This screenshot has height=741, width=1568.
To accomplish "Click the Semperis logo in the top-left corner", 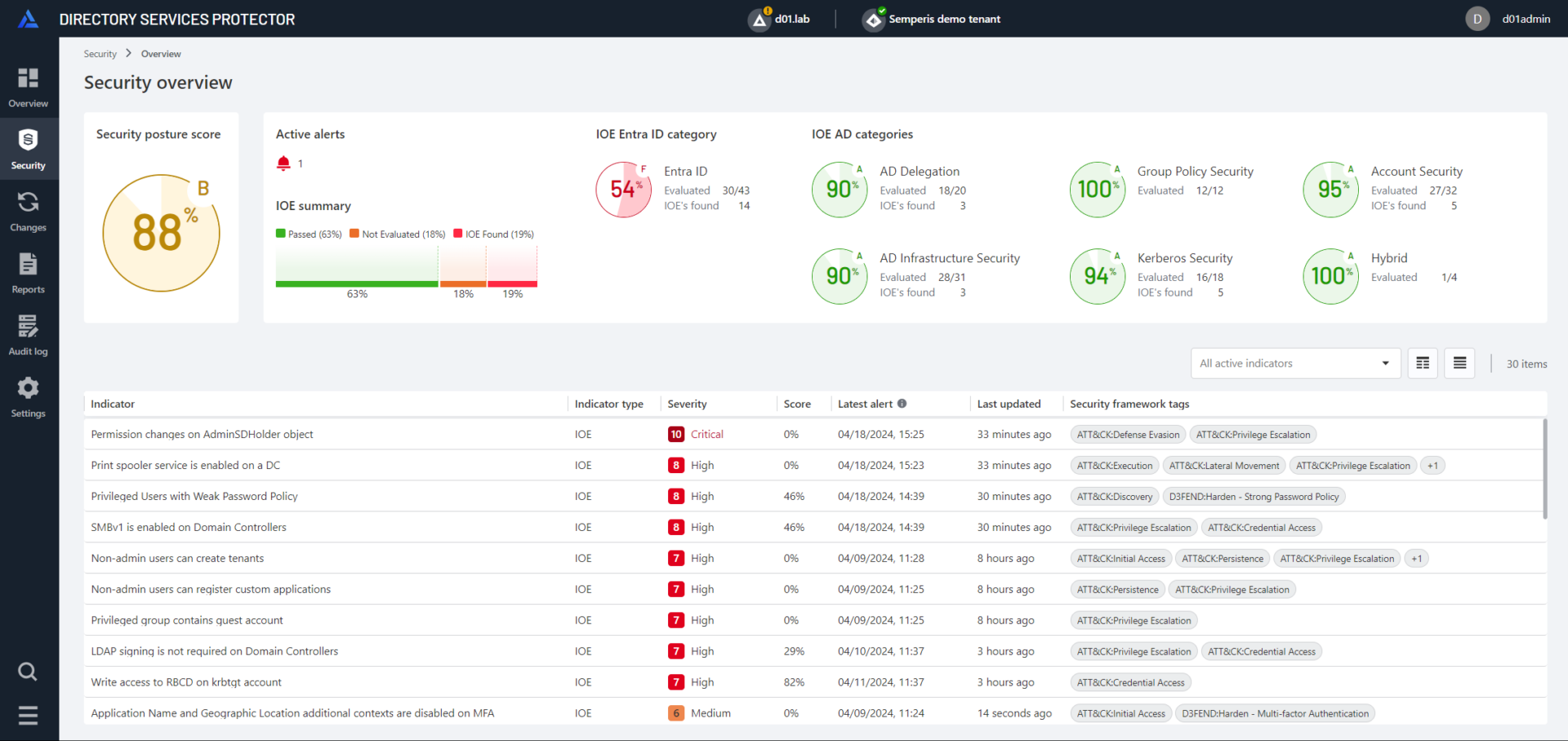I will pos(28,18).
